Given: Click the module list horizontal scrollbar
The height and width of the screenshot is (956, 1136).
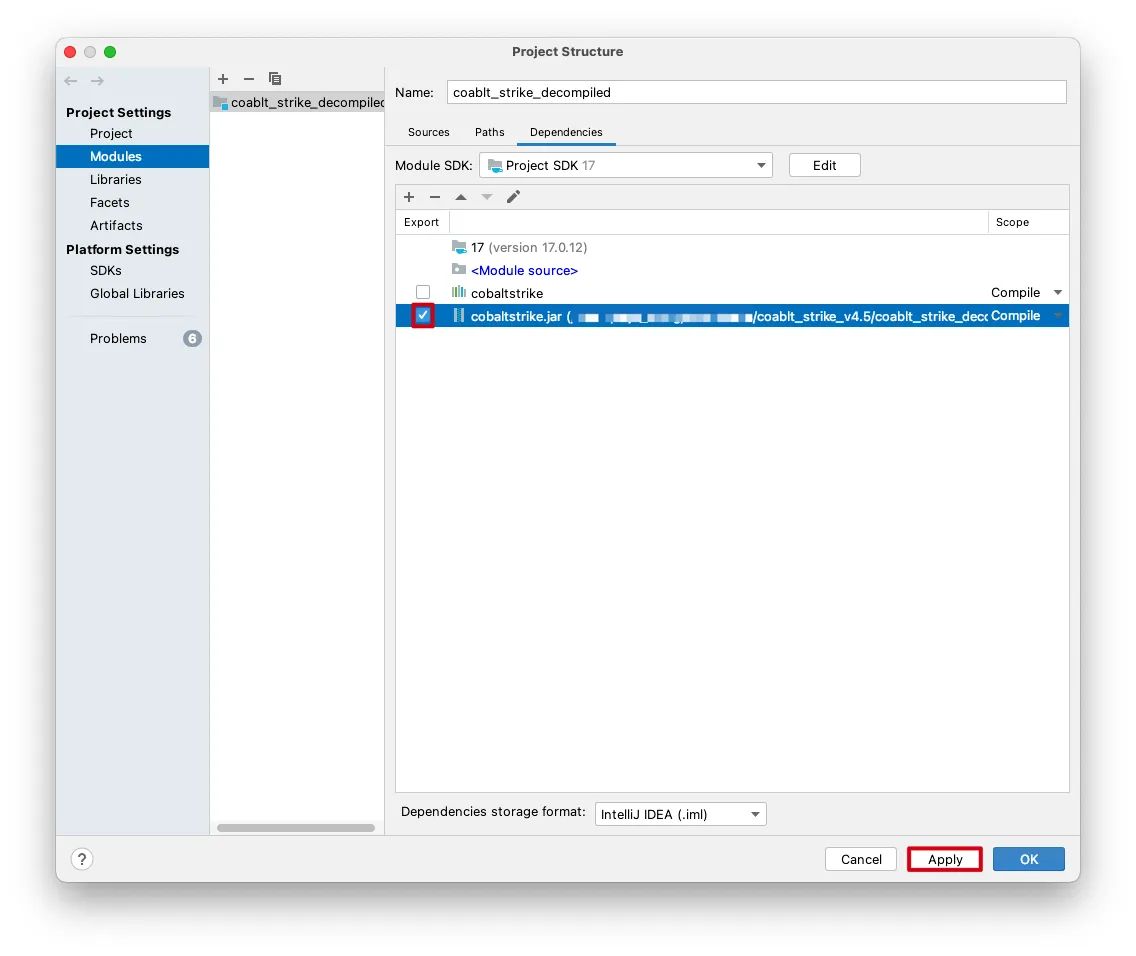Looking at the screenshot, I should pyautogui.click(x=296, y=828).
